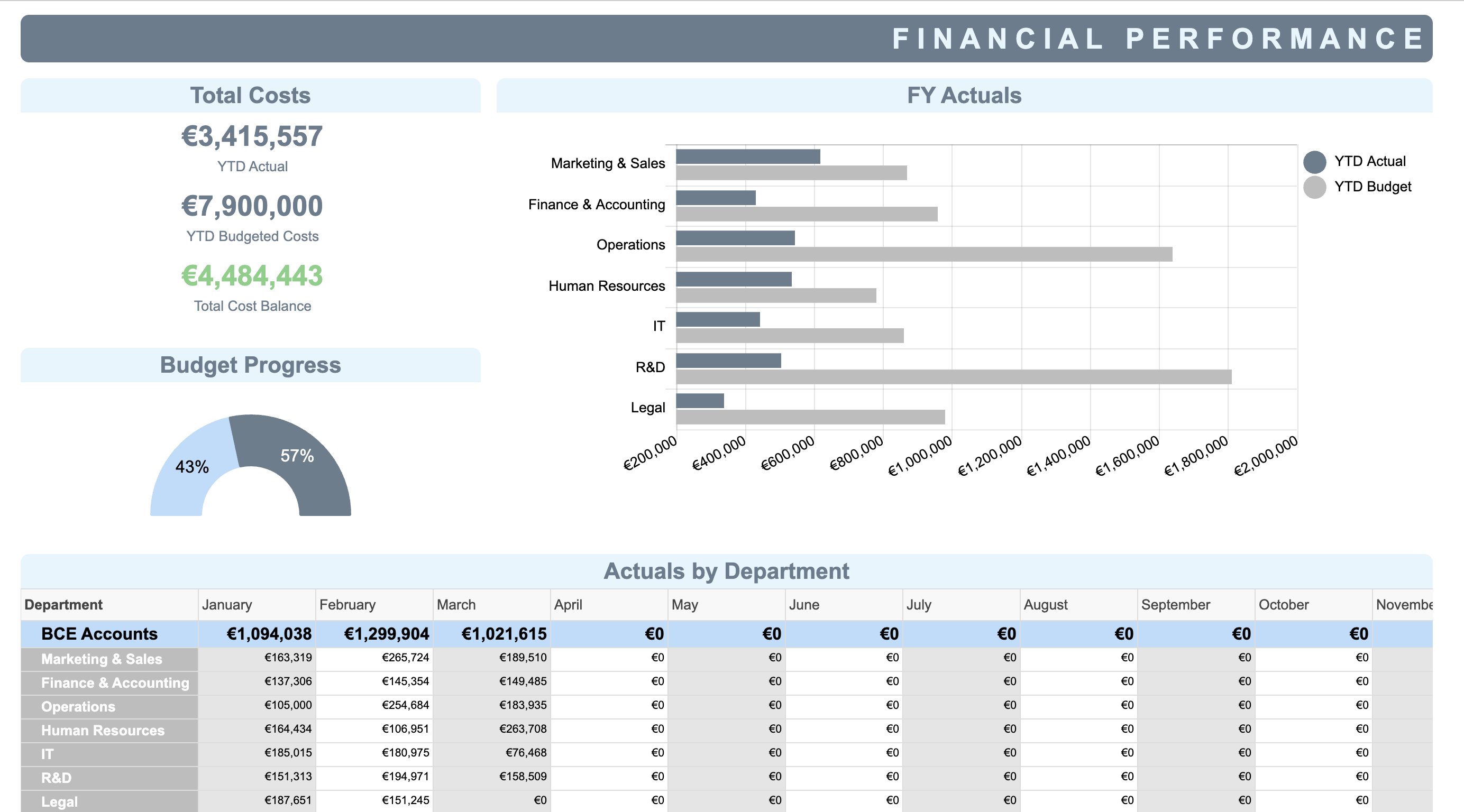
Task: Click the YTD Actual legend color circle
Action: coord(1314,162)
